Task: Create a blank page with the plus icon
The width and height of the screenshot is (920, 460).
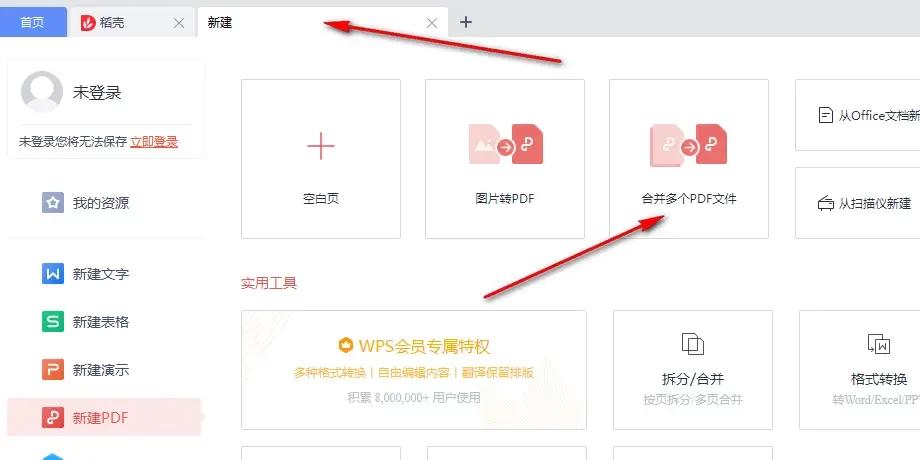Action: click(x=321, y=146)
